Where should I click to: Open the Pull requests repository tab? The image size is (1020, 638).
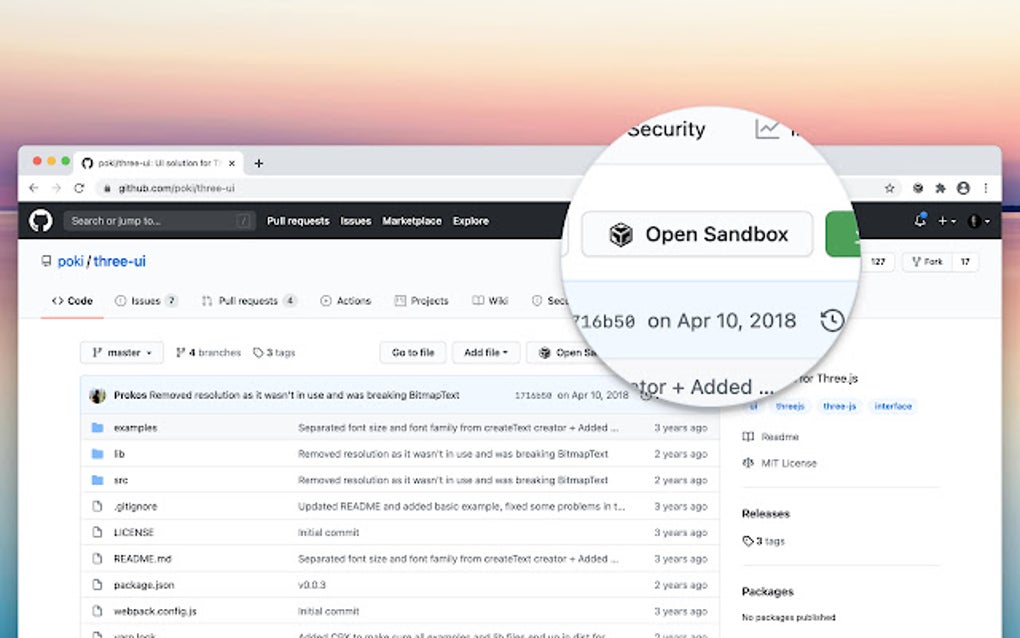249,300
